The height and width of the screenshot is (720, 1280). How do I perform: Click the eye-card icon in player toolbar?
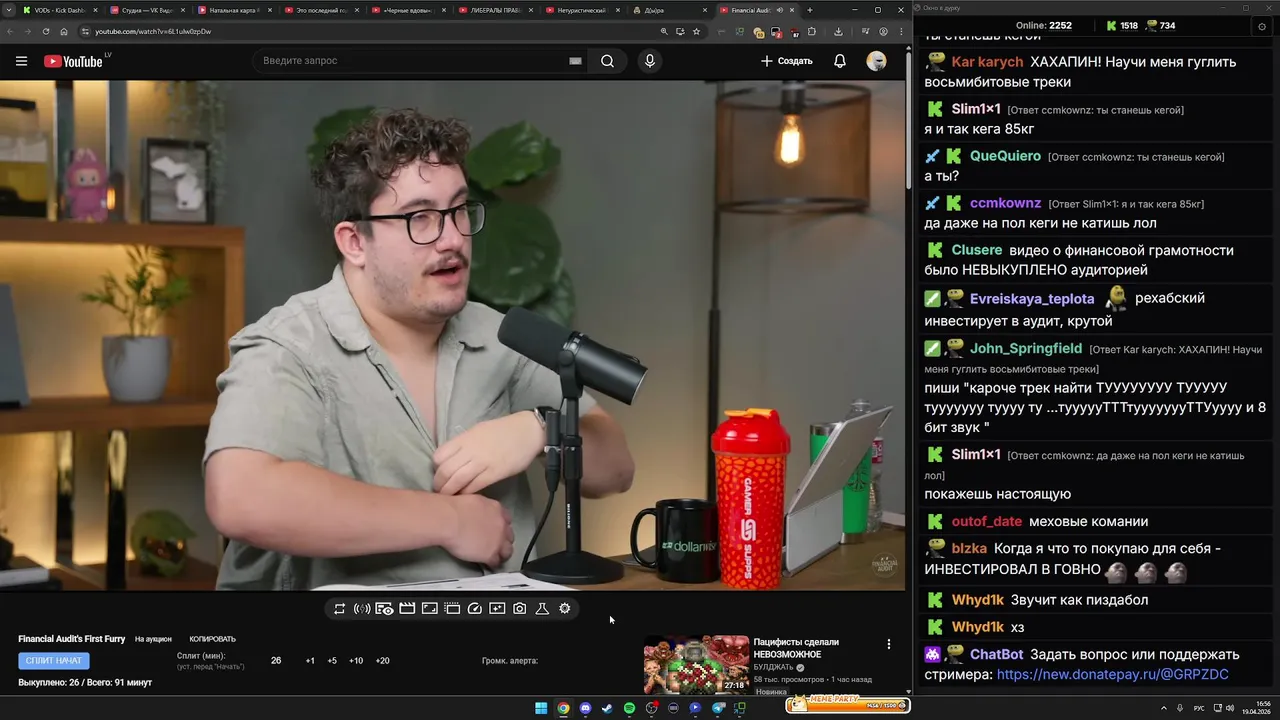[x=384, y=608]
